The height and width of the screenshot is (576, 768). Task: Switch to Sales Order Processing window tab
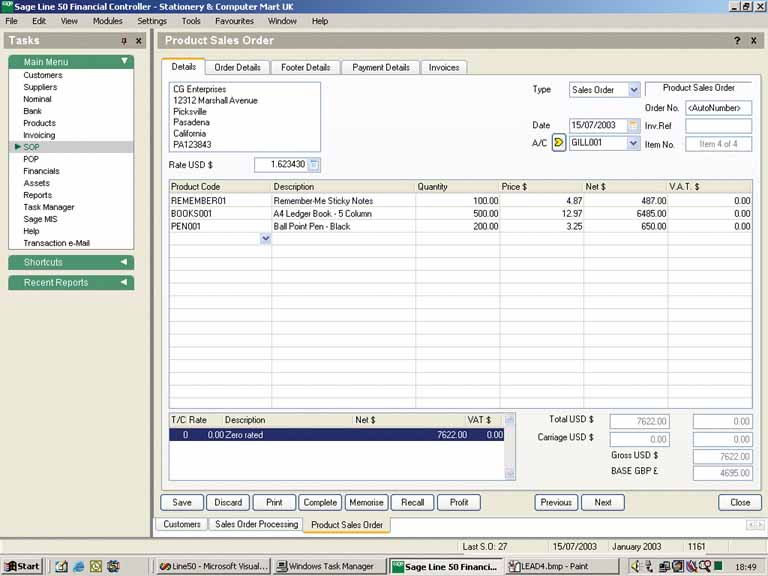coord(257,524)
